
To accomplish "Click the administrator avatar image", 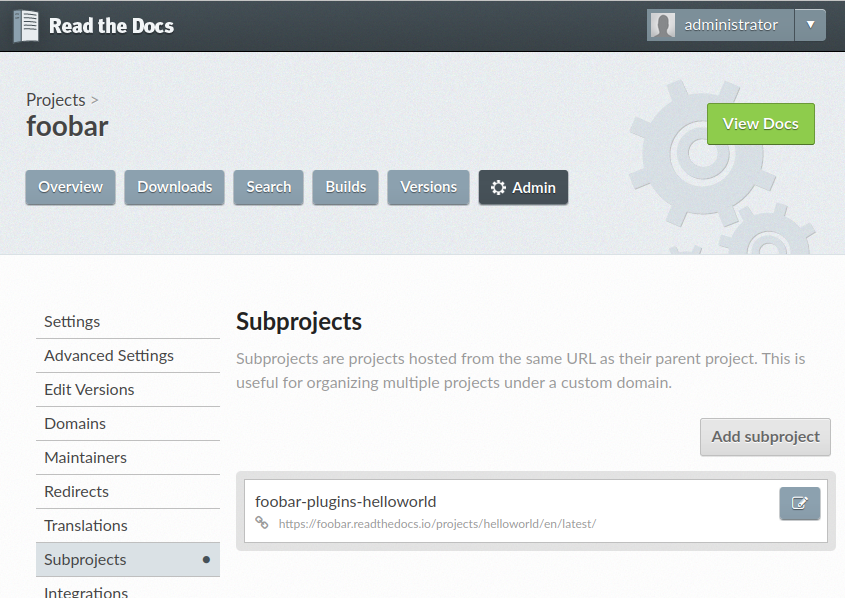I will 663,25.
